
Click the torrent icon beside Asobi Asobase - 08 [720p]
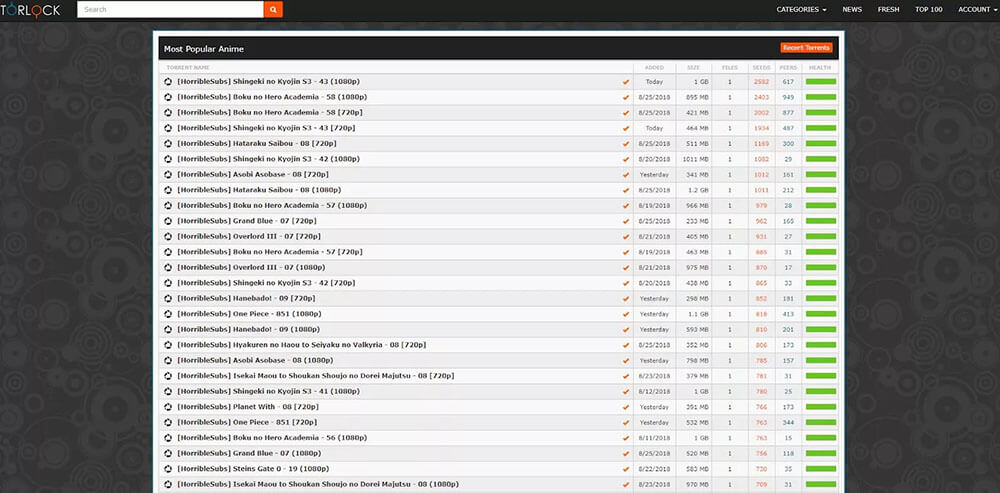(x=168, y=175)
